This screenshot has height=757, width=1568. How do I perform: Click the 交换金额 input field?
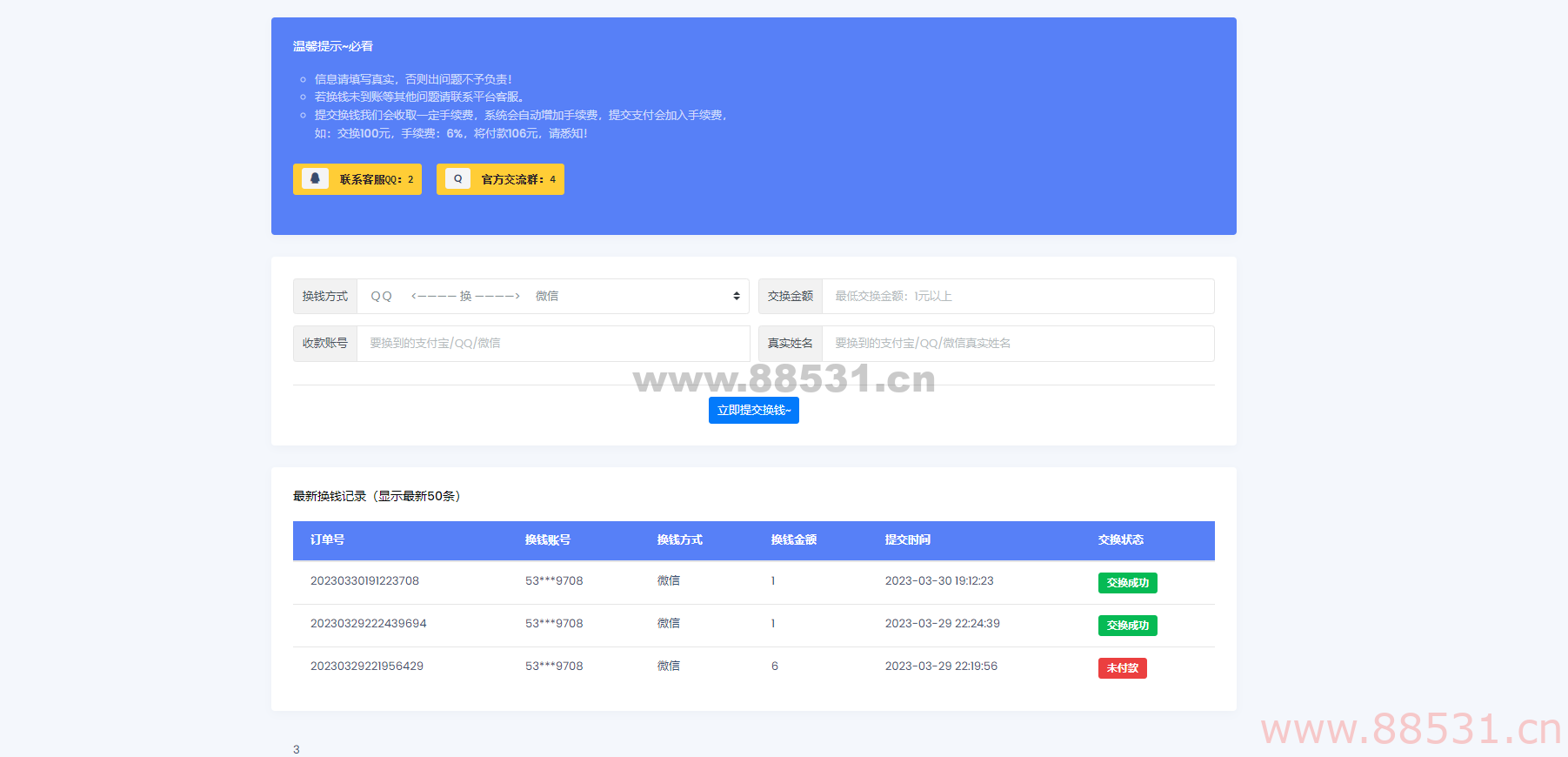[x=1018, y=296]
